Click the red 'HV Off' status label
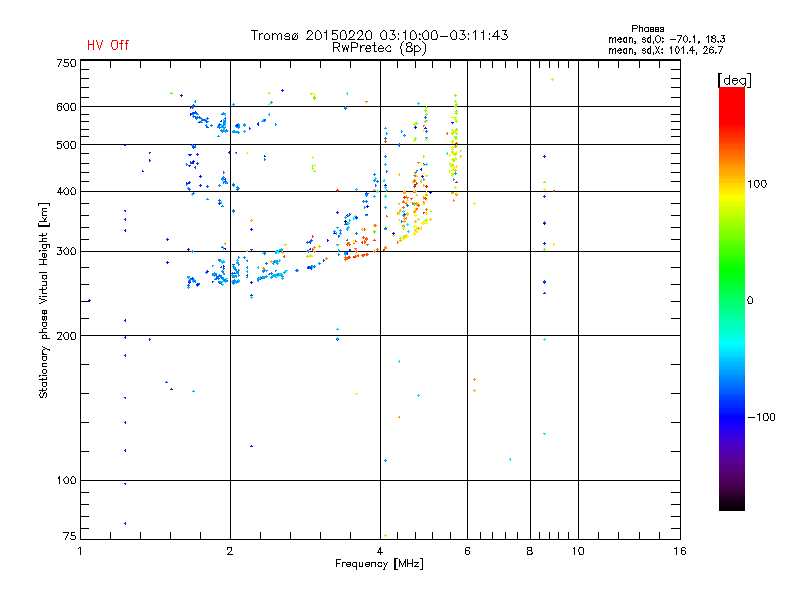This screenshot has width=800, height=600. tap(108, 45)
